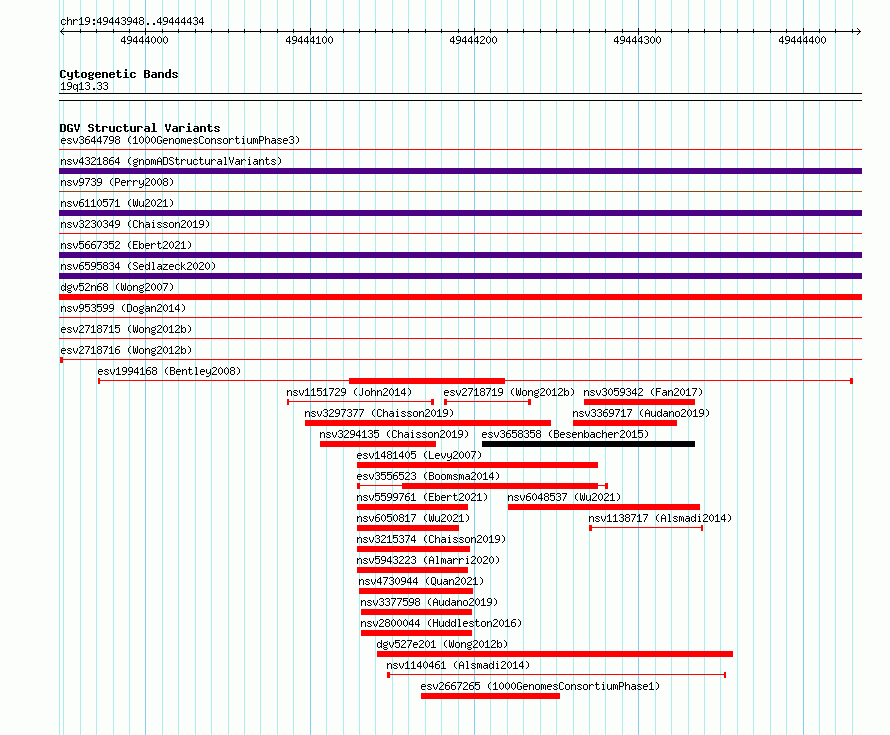
Task: Click the DGV Structural Variants track title
Action: point(140,128)
